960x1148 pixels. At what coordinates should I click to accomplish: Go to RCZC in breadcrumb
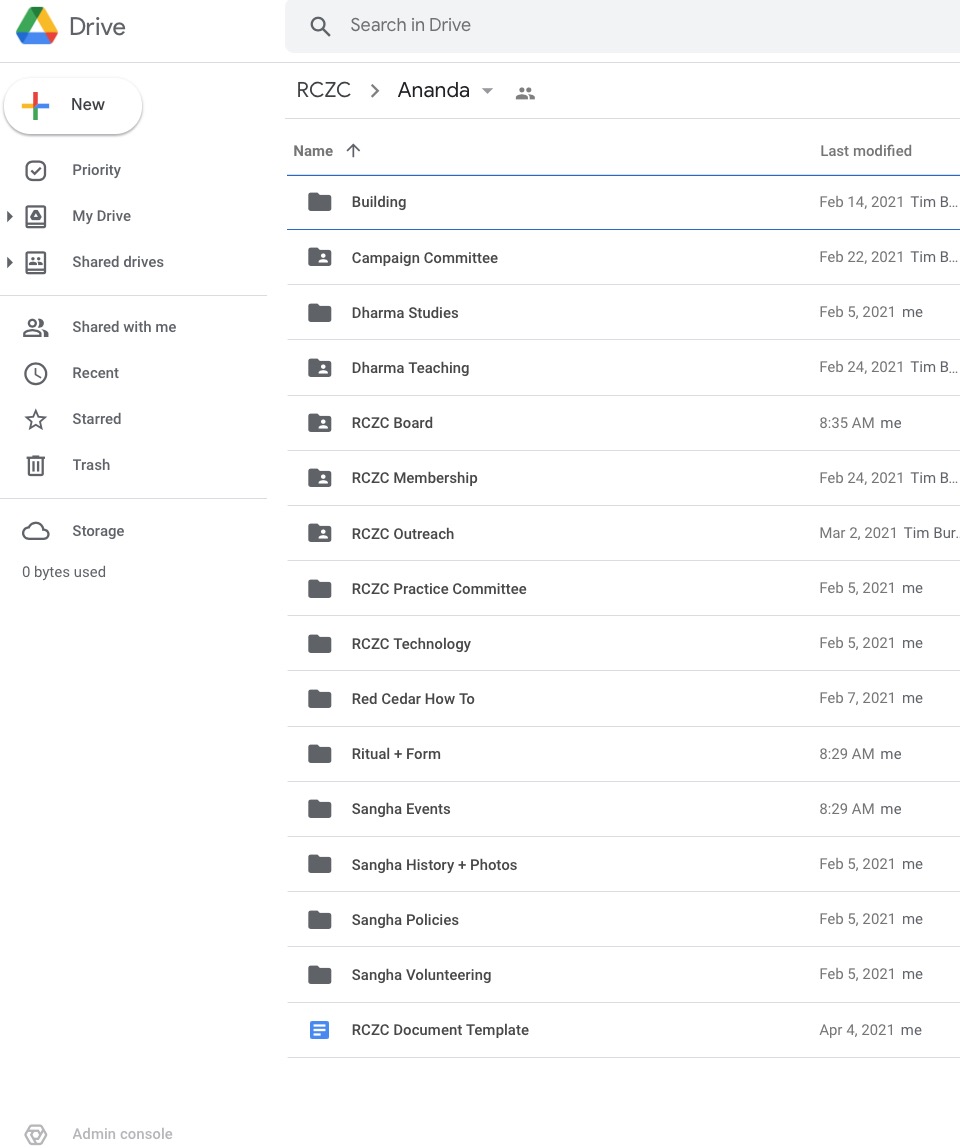pos(324,90)
